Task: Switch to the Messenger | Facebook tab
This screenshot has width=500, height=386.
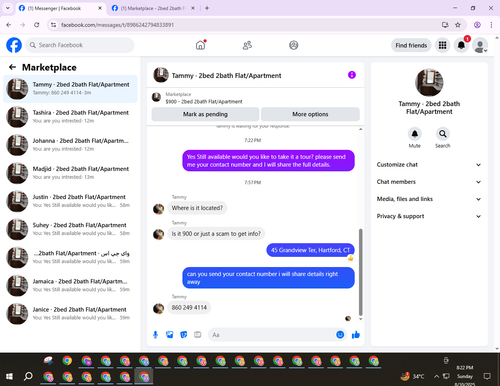Action: pos(60,8)
